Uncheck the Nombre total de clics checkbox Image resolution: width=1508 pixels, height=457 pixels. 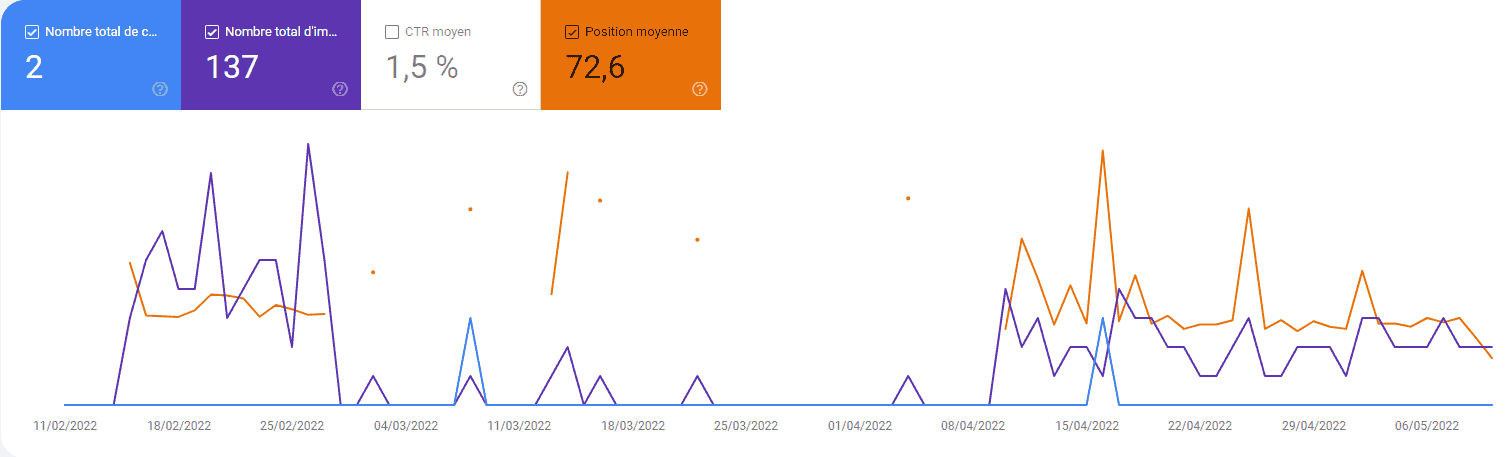click(32, 32)
